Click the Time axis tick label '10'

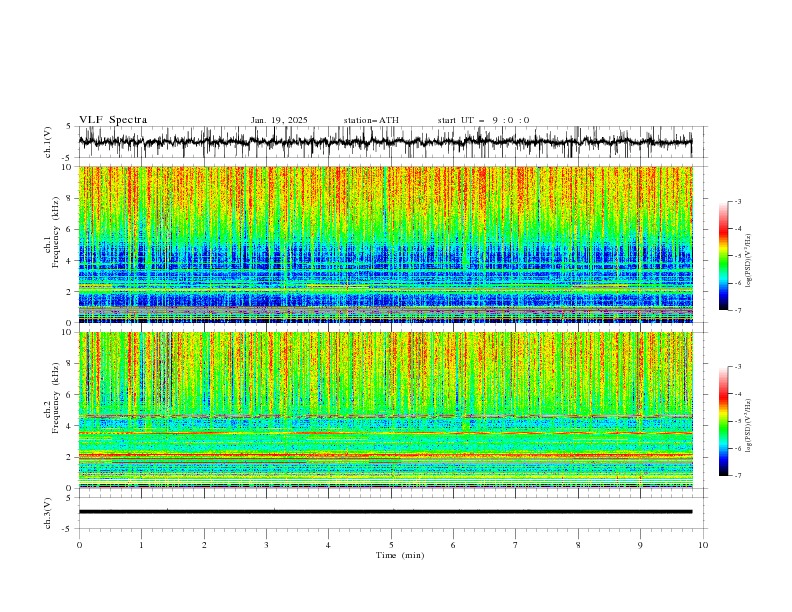703,545
